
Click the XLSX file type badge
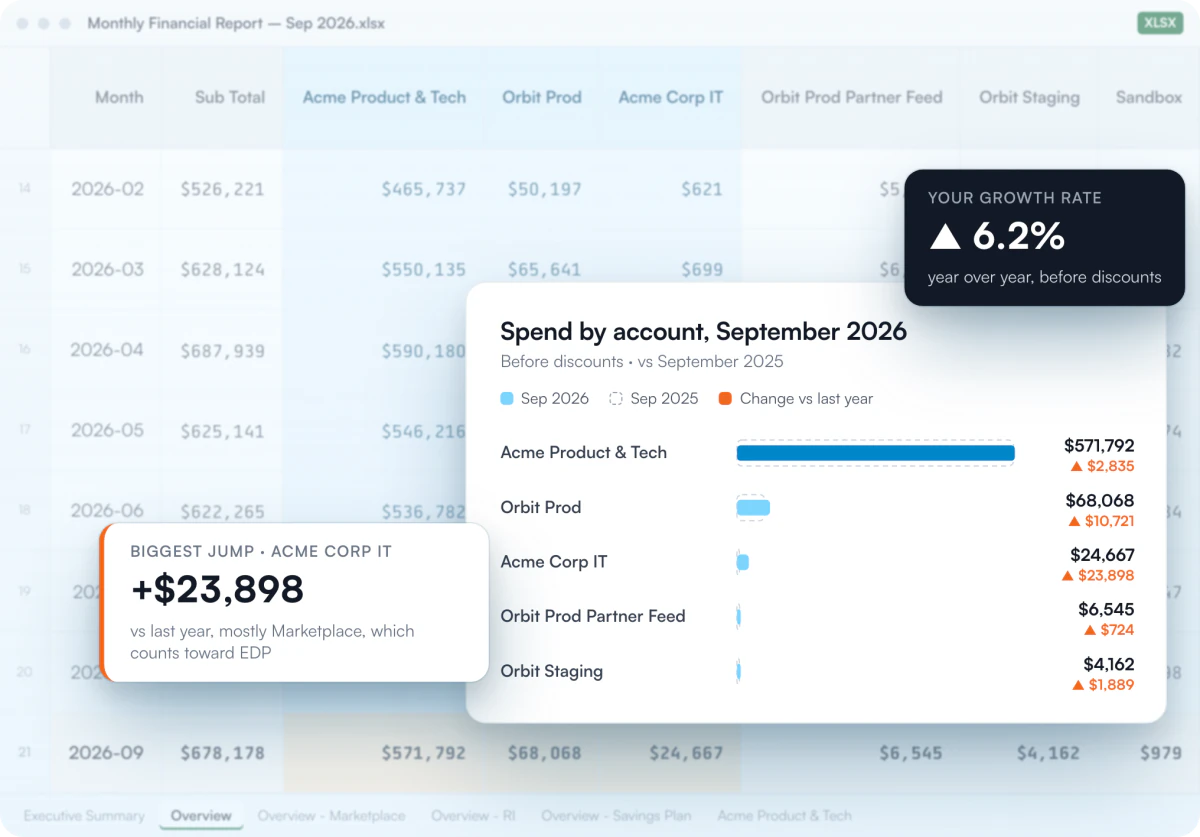1160,23
